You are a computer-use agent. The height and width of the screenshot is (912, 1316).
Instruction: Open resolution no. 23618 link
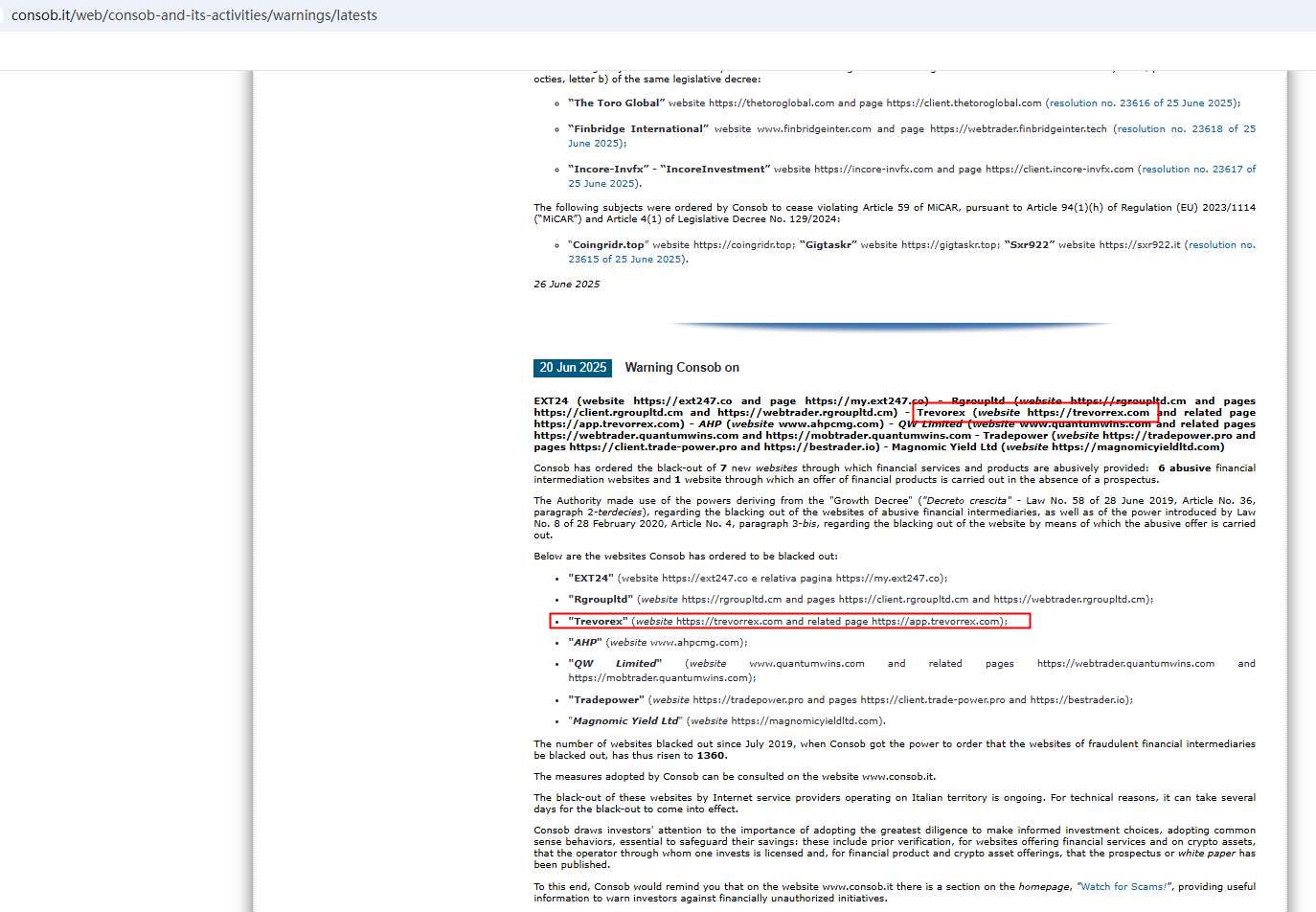(x=912, y=136)
